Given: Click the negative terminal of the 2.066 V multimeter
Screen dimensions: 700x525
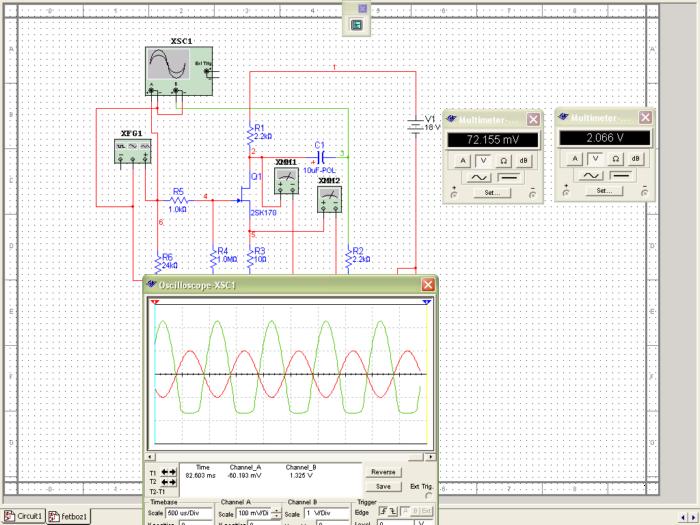Looking at the screenshot, I should [x=645, y=193].
